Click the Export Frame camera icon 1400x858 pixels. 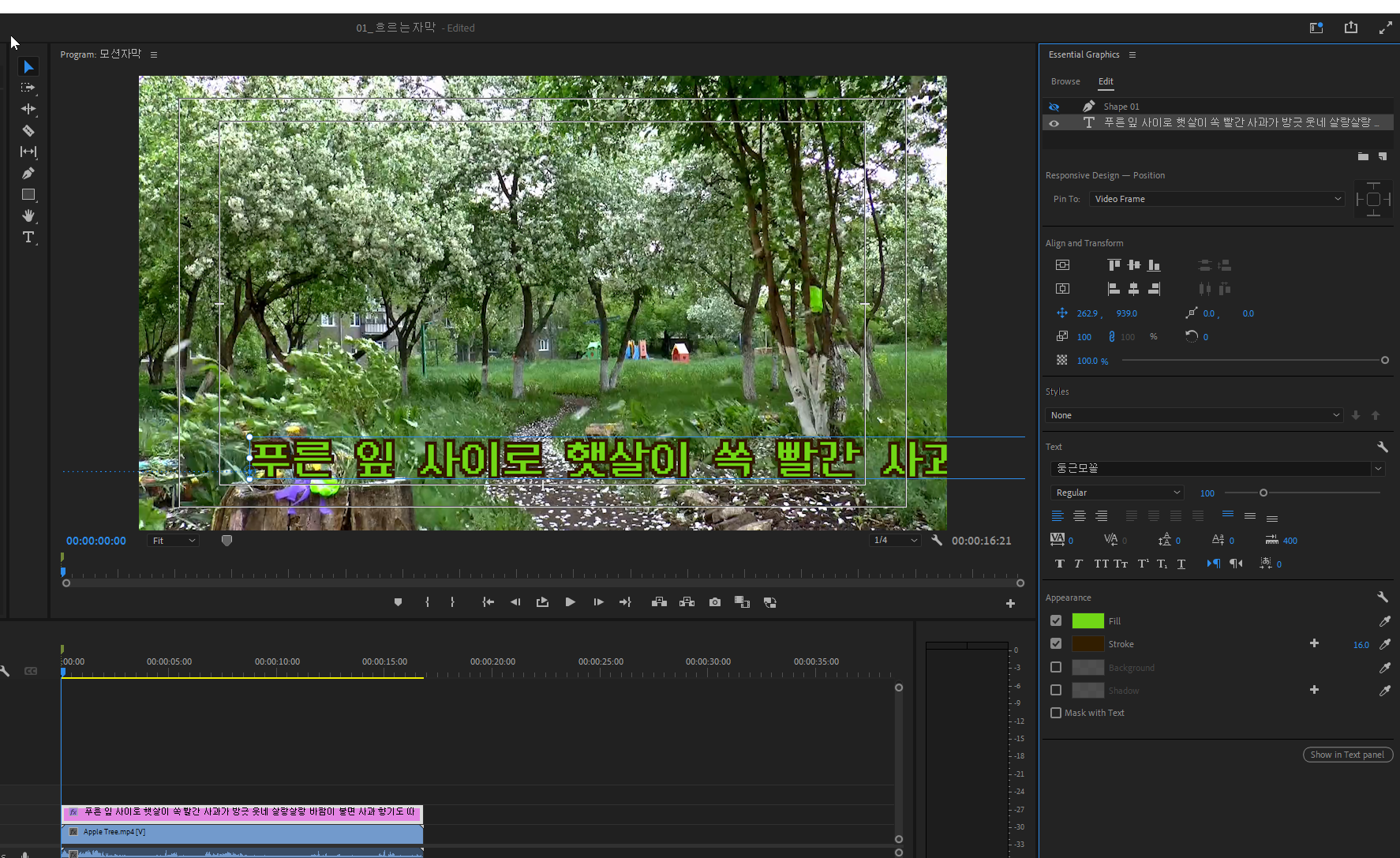[715, 602]
